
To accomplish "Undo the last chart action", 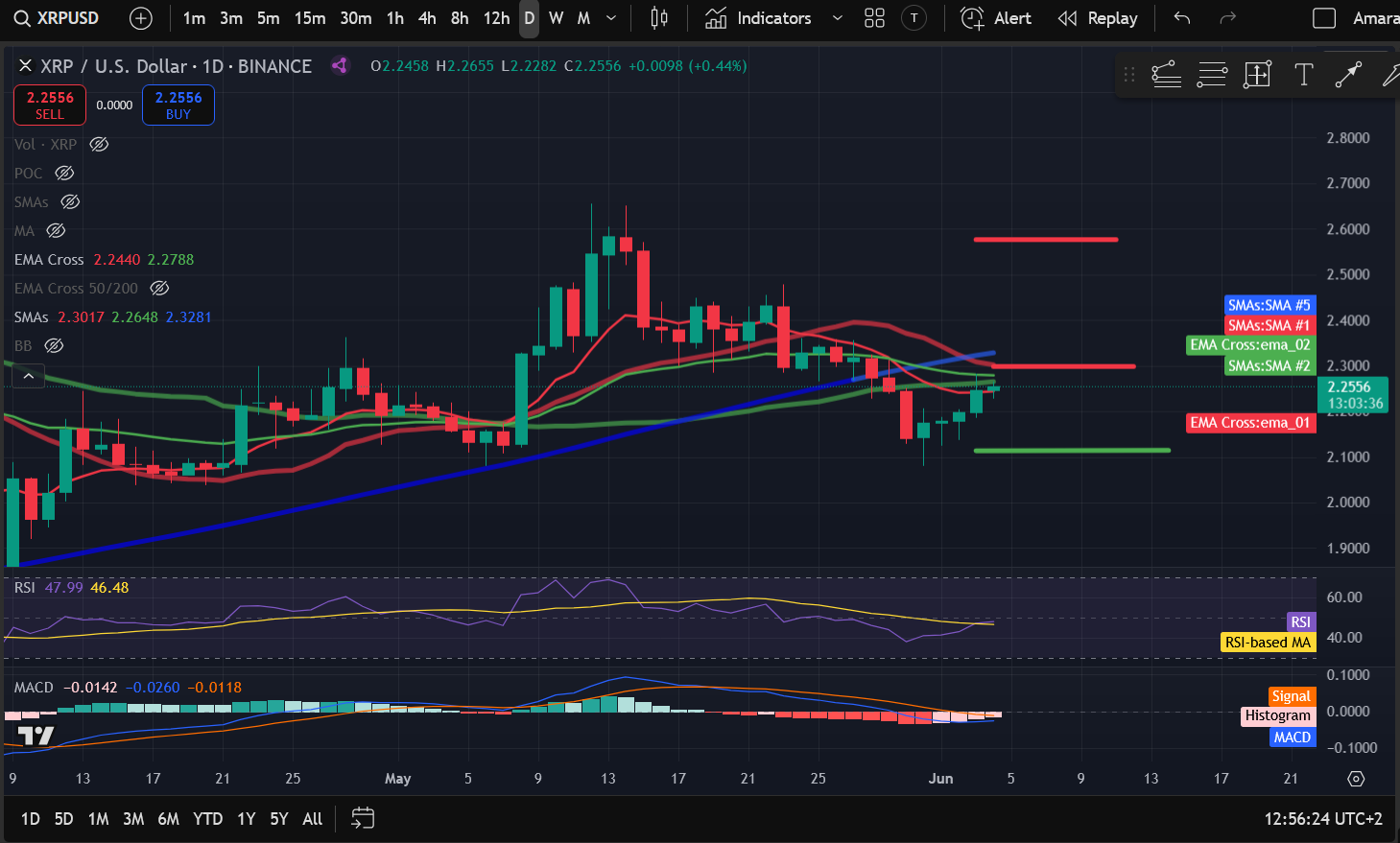I will pos(1182,18).
